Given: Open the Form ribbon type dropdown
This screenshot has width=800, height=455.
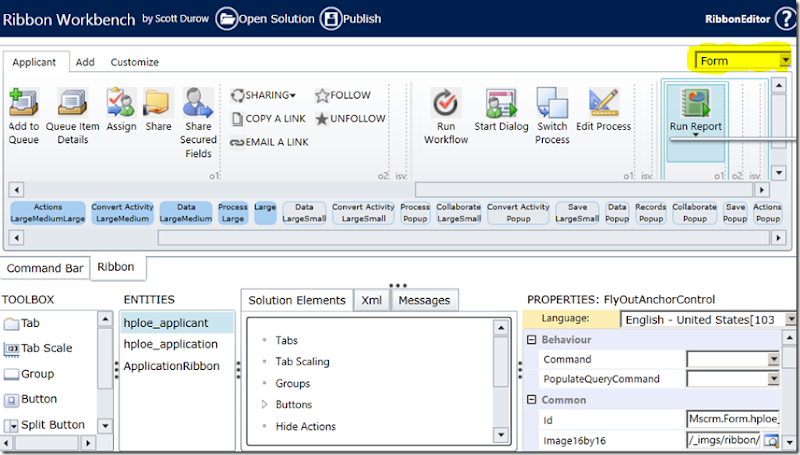Looking at the screenshot, I should click(785, 61).
